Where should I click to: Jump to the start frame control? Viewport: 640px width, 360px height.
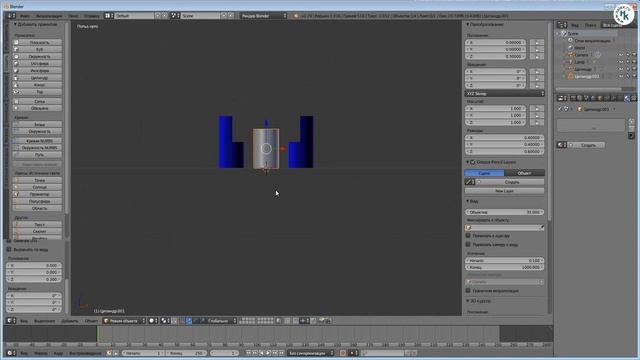coord(248,353)
